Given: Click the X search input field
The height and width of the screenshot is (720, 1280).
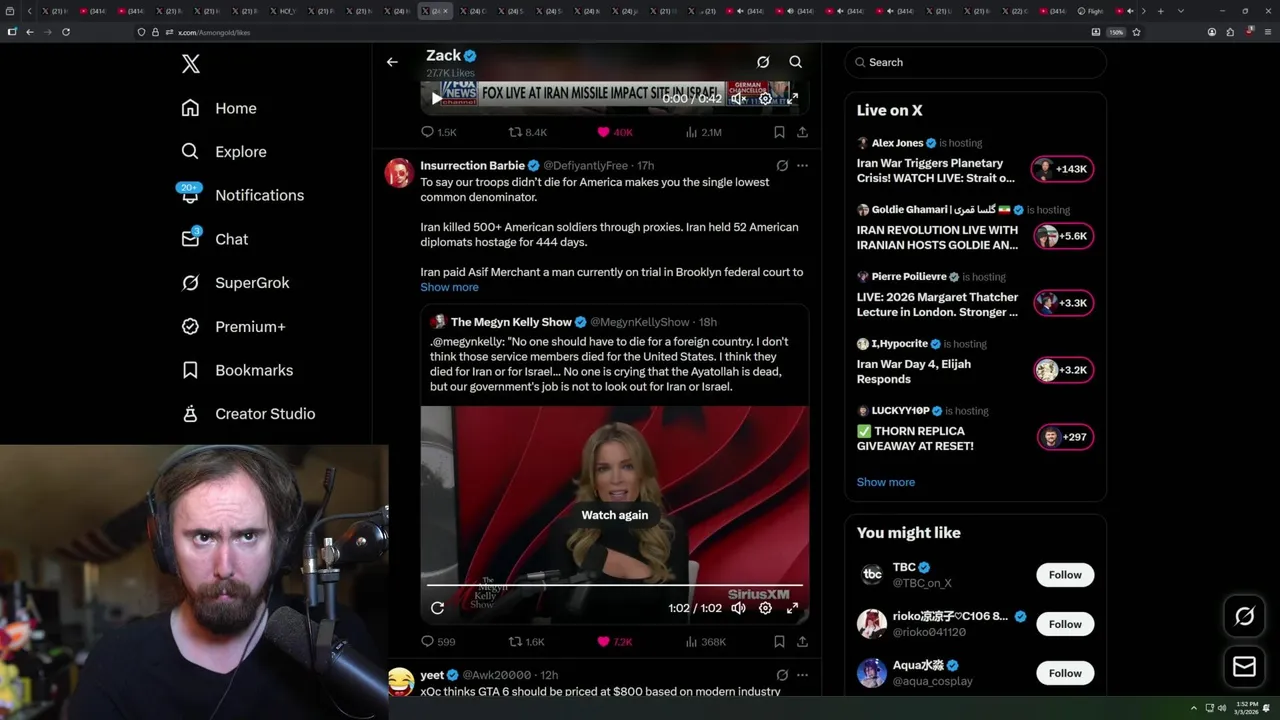Looking at the screenshot, I should click(975, 62).
